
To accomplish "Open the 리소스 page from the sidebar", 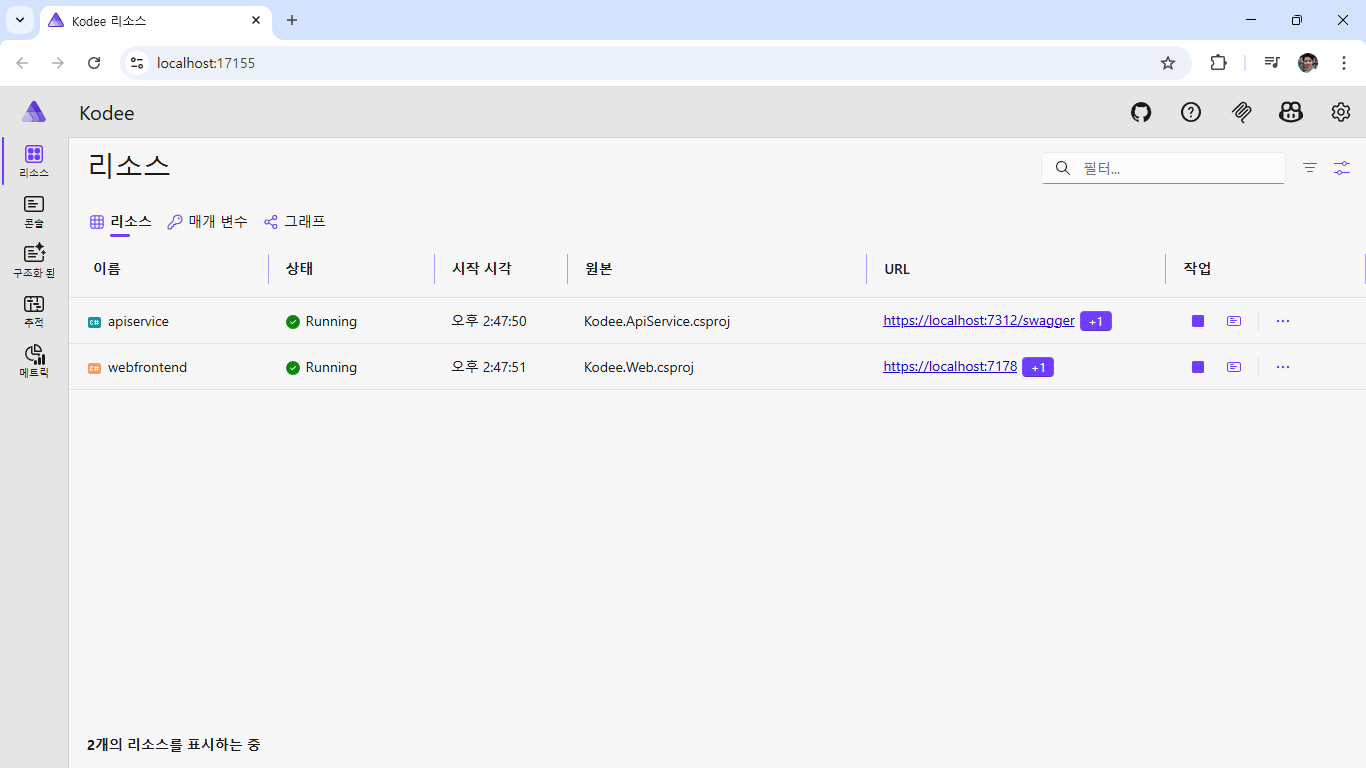I will click(x=34, y=160).
